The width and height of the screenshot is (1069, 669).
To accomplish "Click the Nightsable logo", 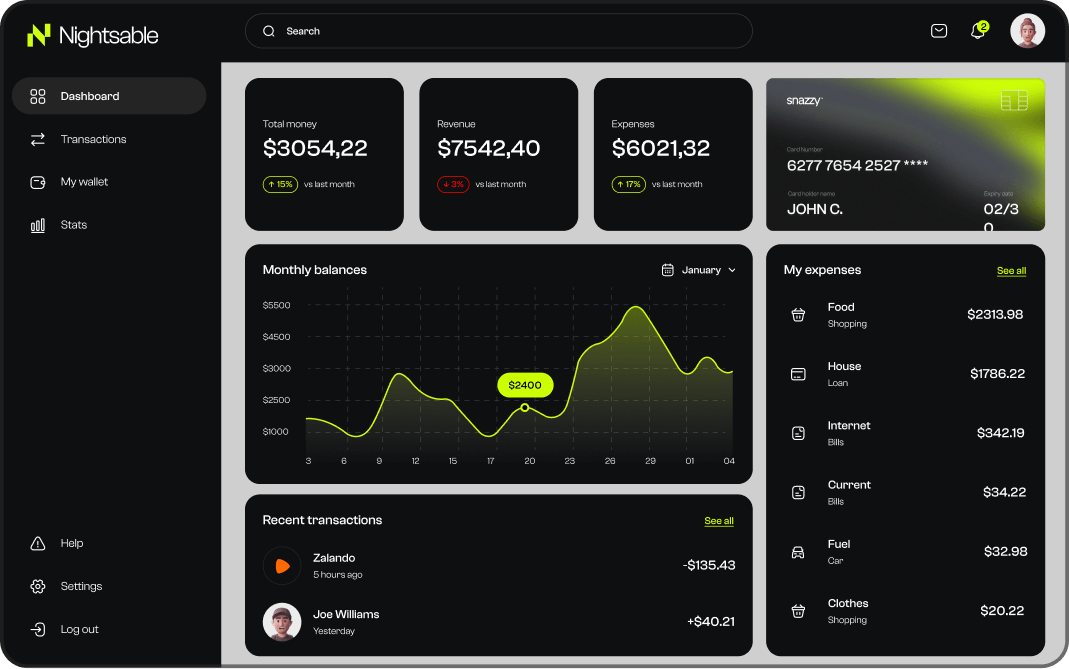I will click(x=93, y=36).
